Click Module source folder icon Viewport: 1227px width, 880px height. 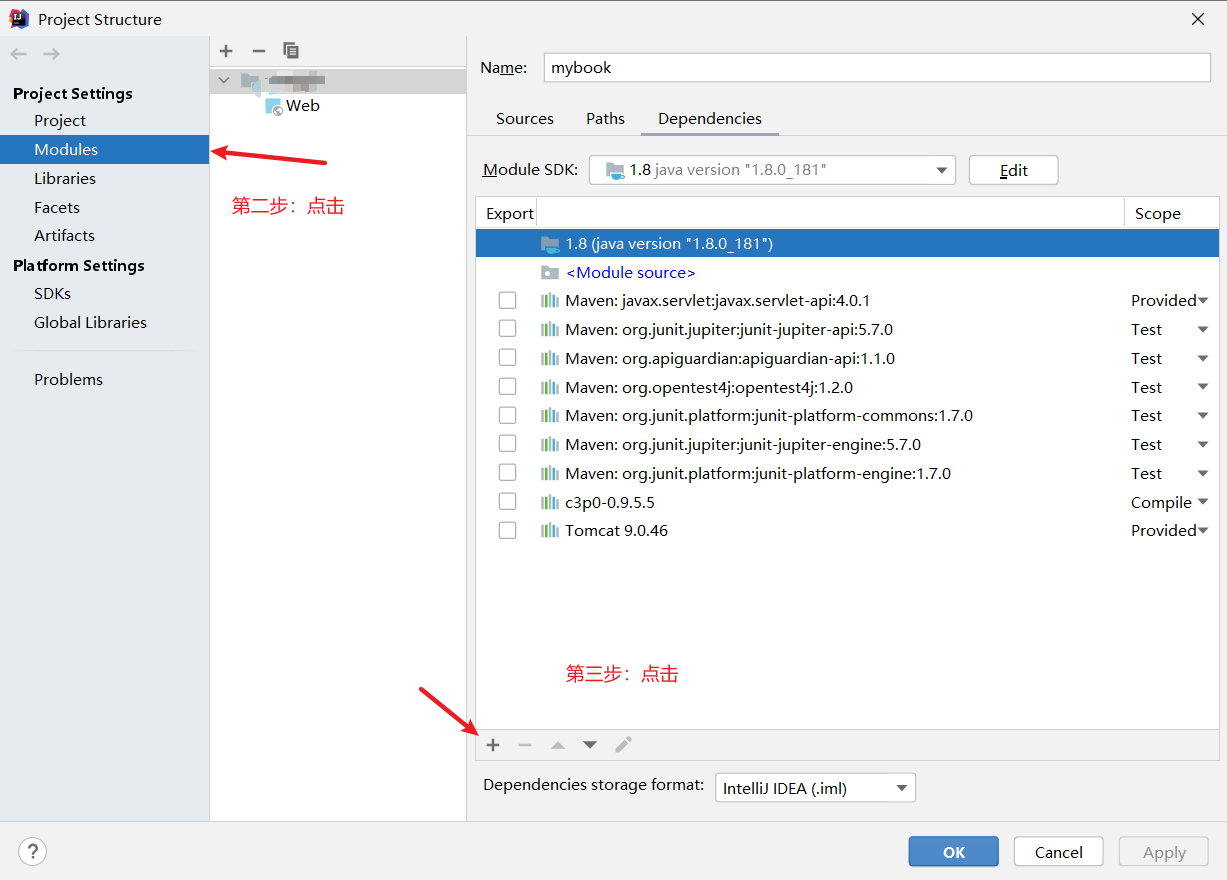point(550,272)
